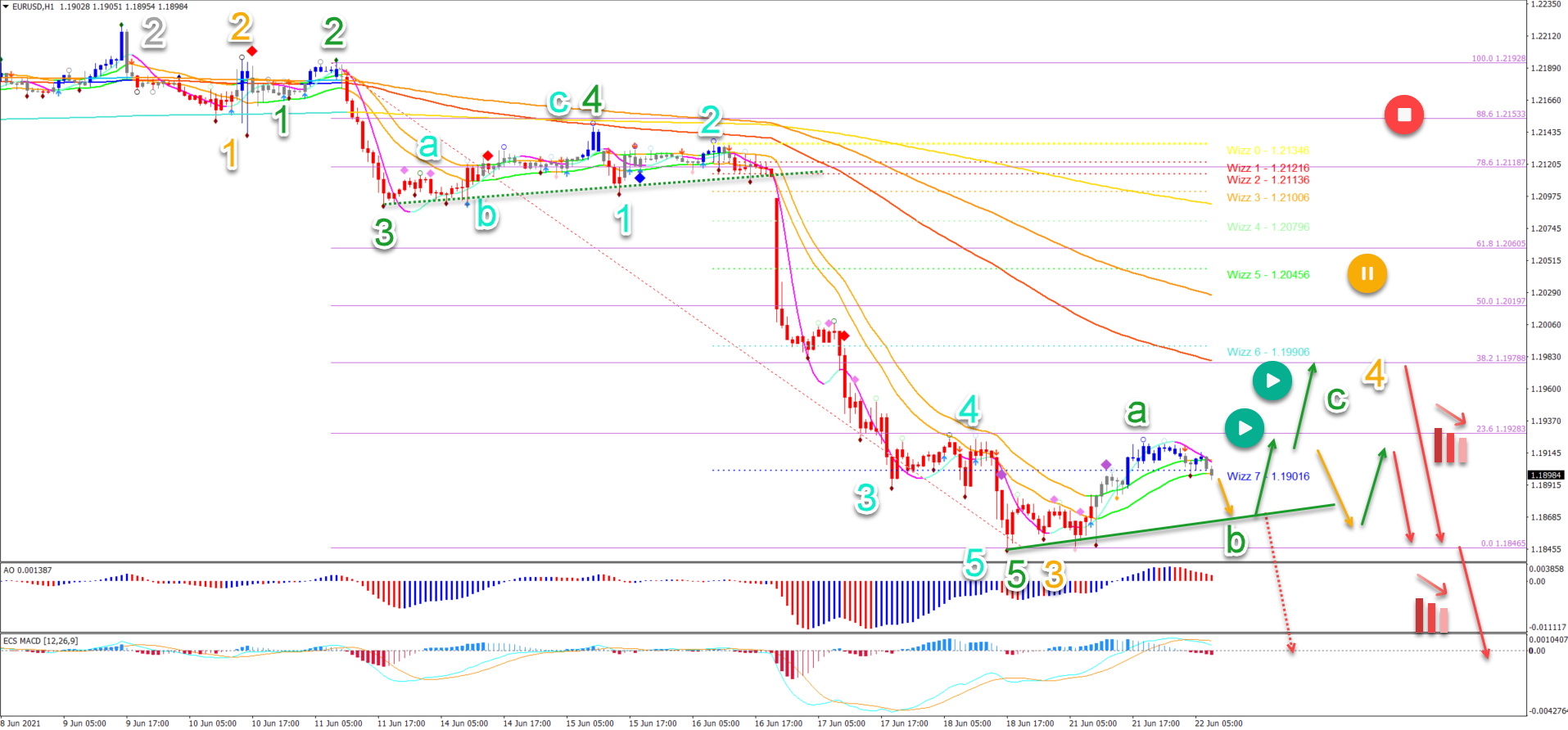Image resolution: width=1568 pixels, height=730 pixels.
Task: Click the 1.19600 price axis value
Action: [1546, 390]
